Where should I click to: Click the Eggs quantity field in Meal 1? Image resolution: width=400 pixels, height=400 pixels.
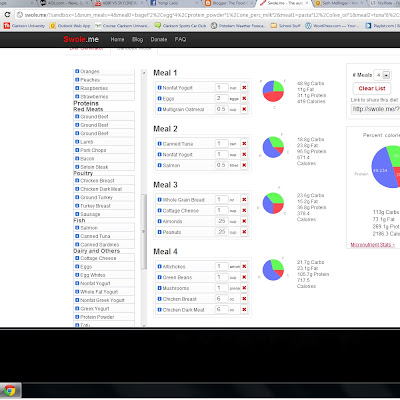pos(221,98)
